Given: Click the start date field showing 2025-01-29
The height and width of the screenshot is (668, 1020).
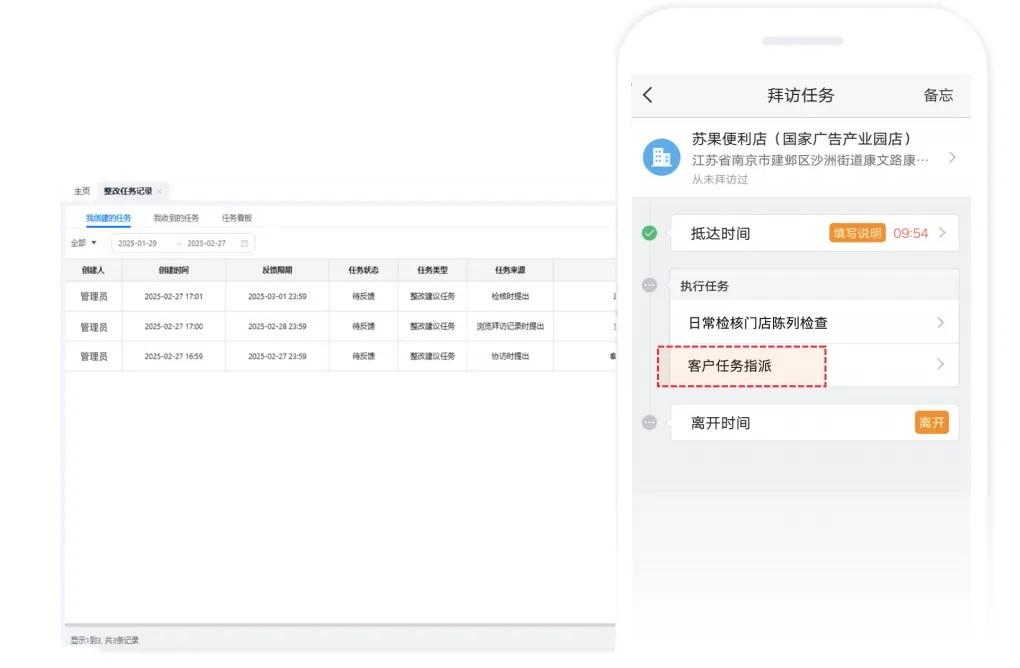Looking at the screenshot, I should pos(137,243).
